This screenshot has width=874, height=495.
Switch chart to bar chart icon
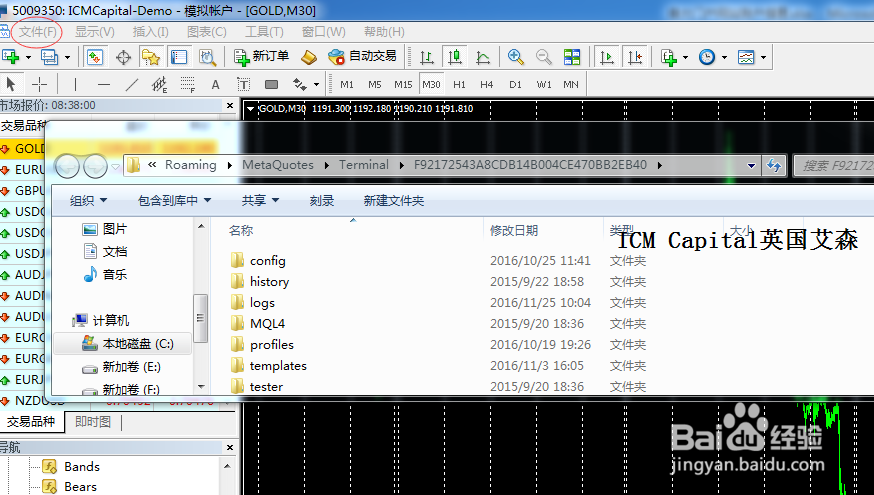pos(426,57)
